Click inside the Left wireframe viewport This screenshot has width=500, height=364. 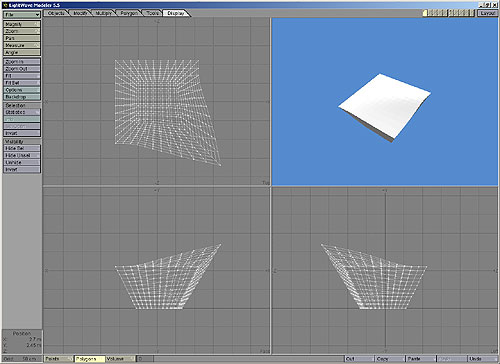coord(385,270)
